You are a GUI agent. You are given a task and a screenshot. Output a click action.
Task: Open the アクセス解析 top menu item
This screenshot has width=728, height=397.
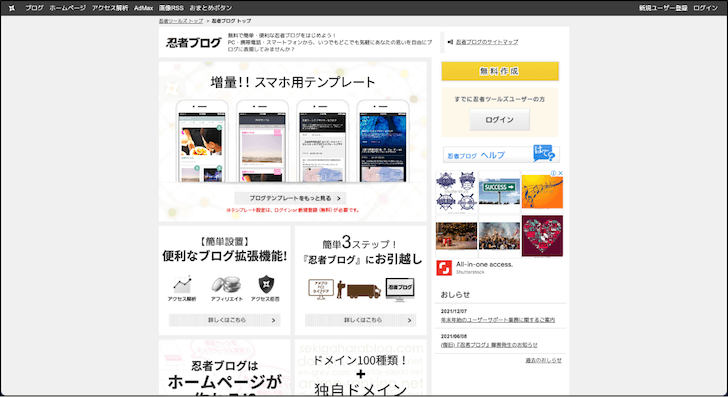[x=110, y=8]
